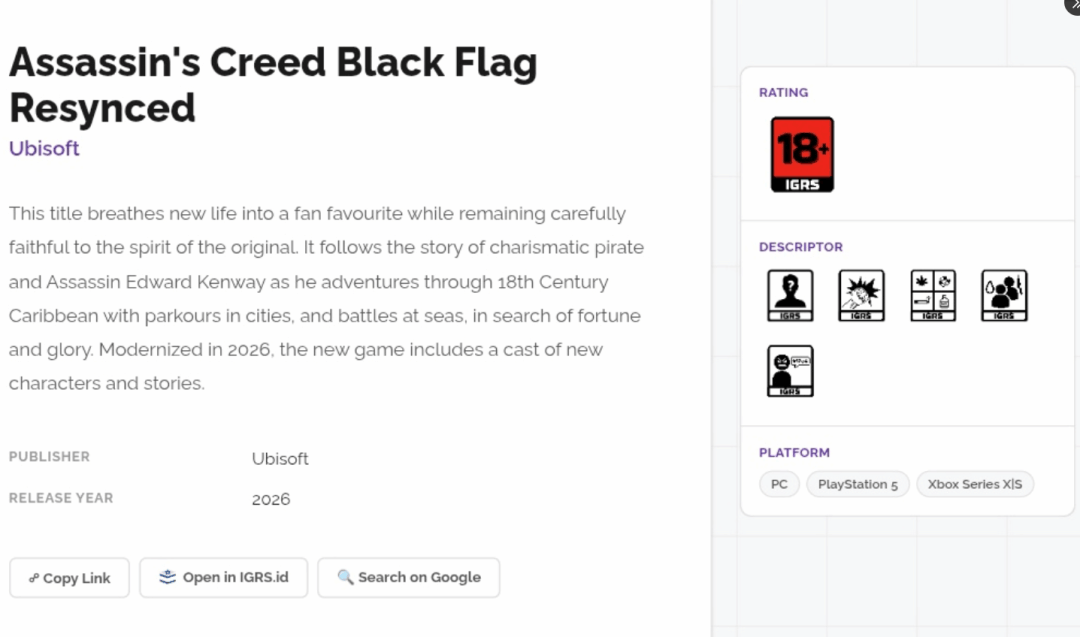The image size is (1080, 637).
Task: Open the game in IGRS.id
Action: [x=223, y=578]
